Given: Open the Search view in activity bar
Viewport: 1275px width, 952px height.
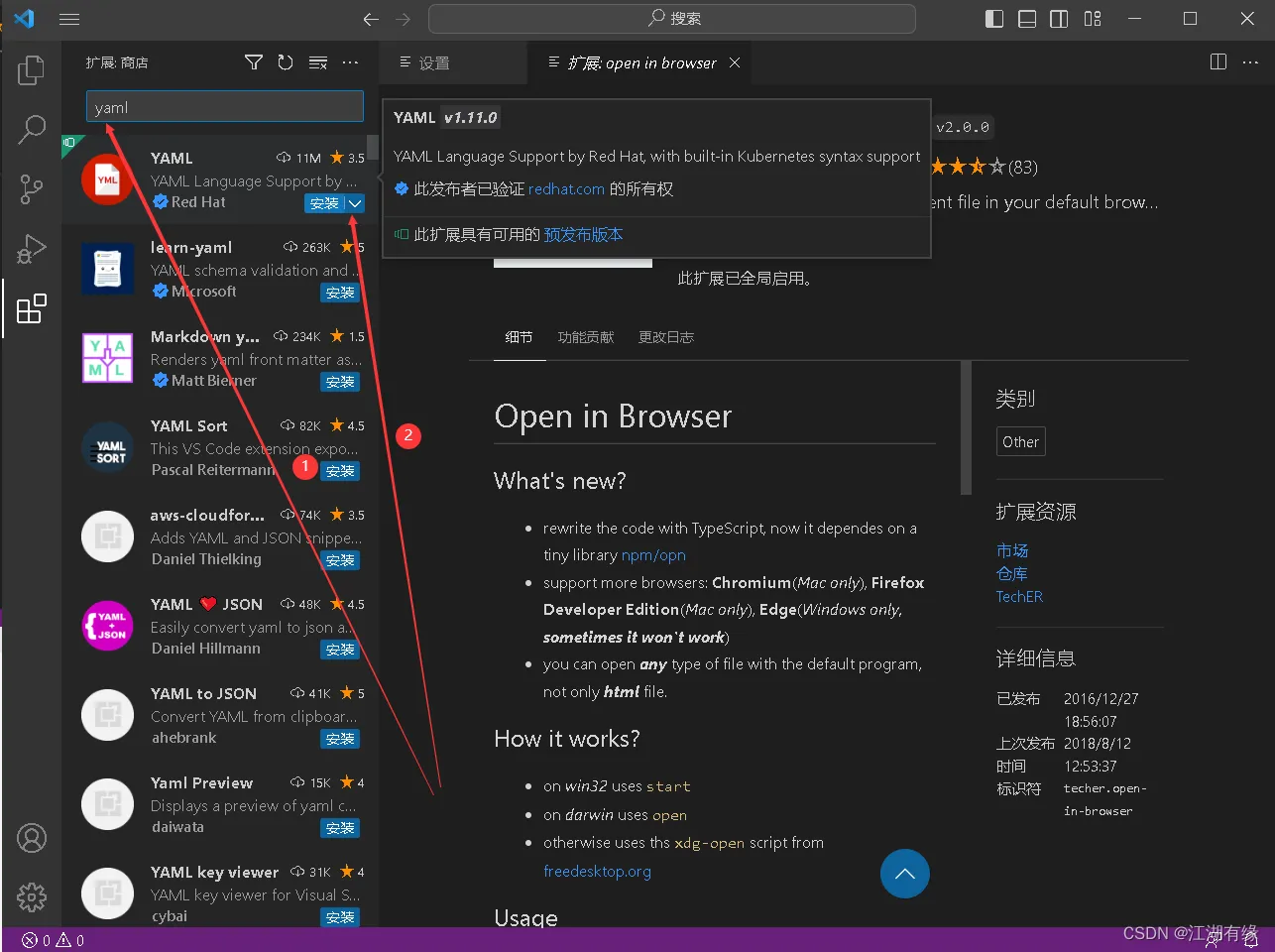Looking at the screenshot, I should tap(32, 129).
